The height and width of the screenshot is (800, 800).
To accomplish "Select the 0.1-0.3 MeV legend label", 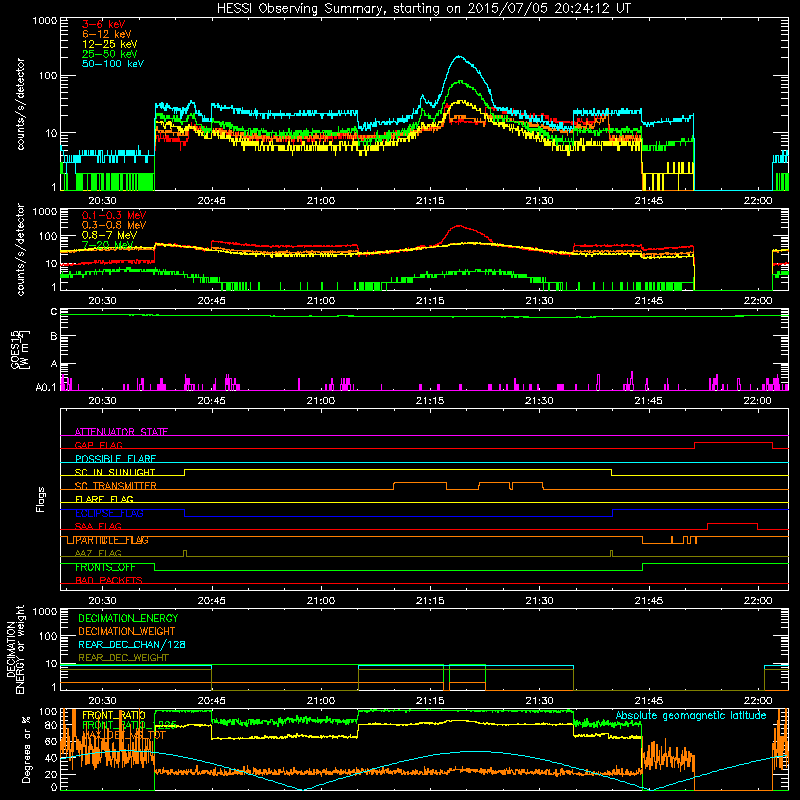I will 114,215.
